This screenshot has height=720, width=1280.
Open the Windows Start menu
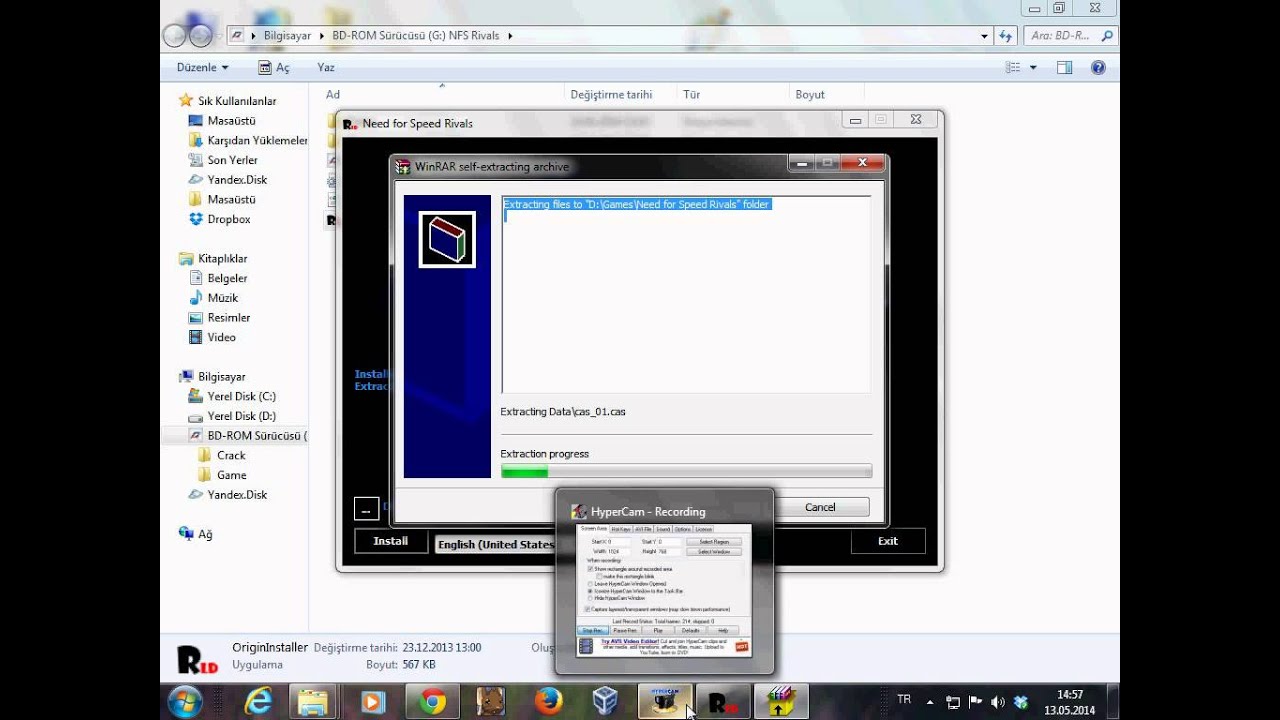coord(185,702)
